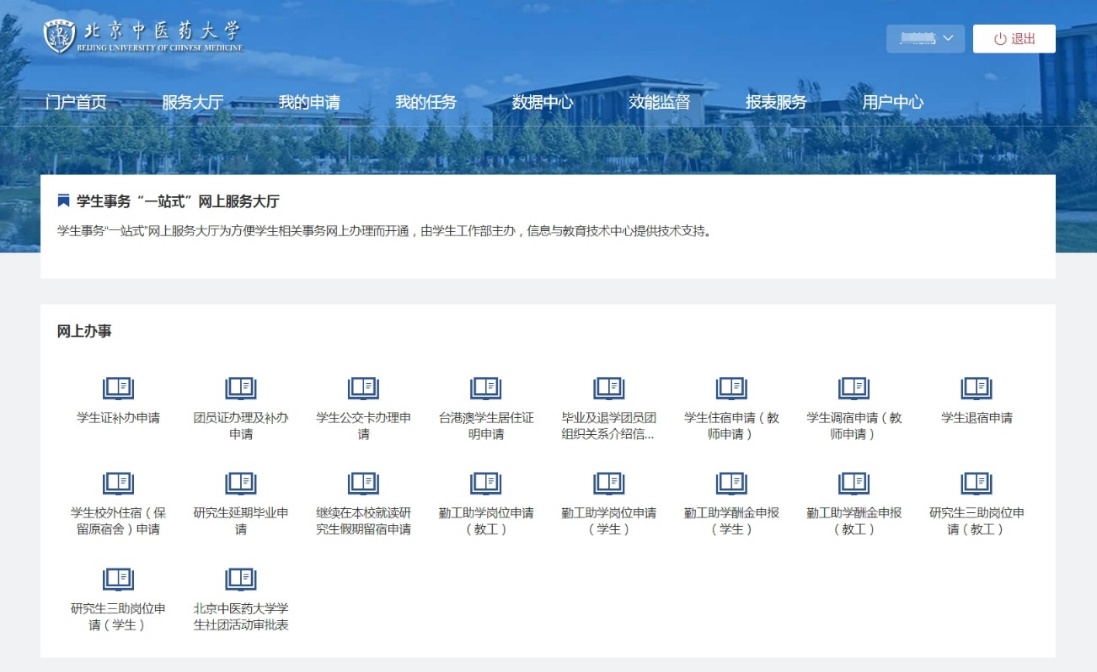This screenshot has height=672, width=1097.
Task: Open the 服务大厅 menu item
Action: (x=192, y=102)
